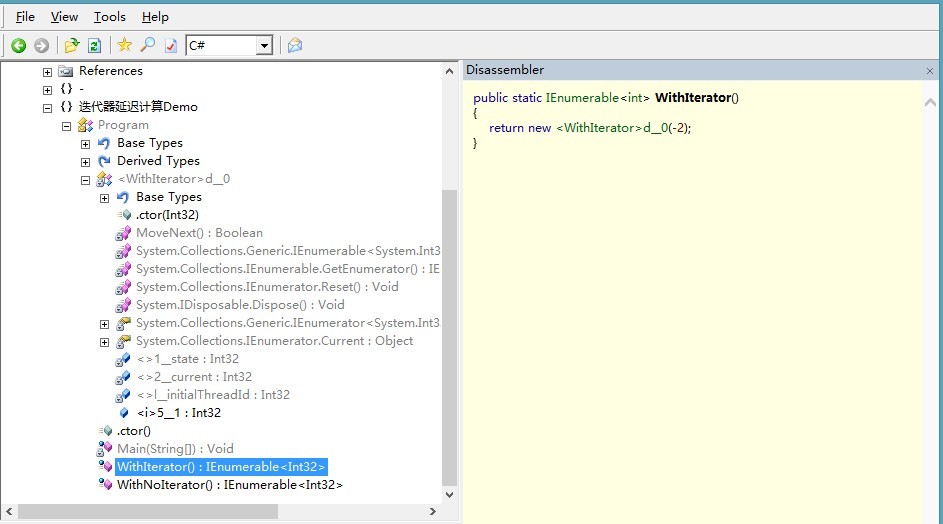
Task: Expand the Derived Types node
Action: click(85, 162)
